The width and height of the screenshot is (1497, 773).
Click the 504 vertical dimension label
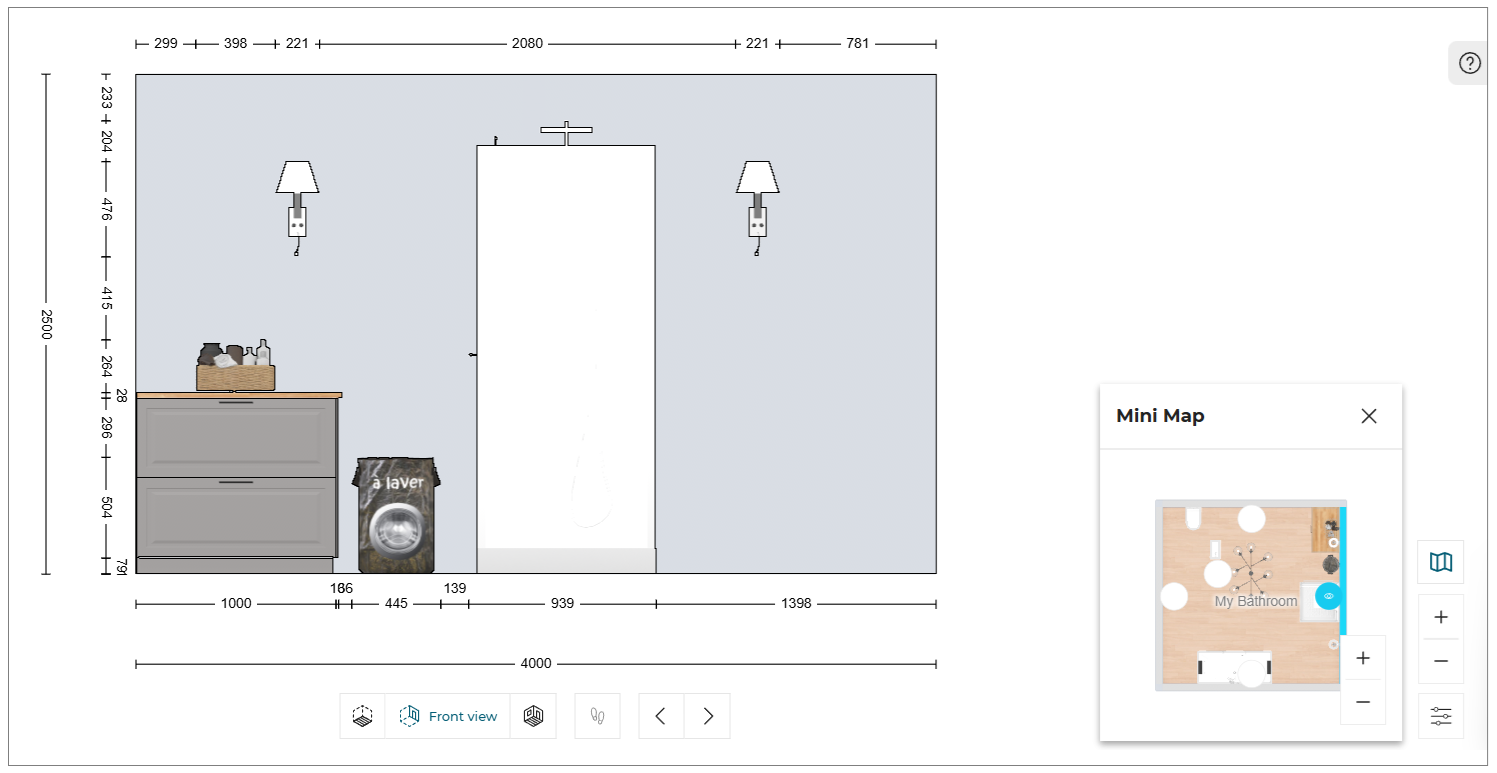coord(106,507)
